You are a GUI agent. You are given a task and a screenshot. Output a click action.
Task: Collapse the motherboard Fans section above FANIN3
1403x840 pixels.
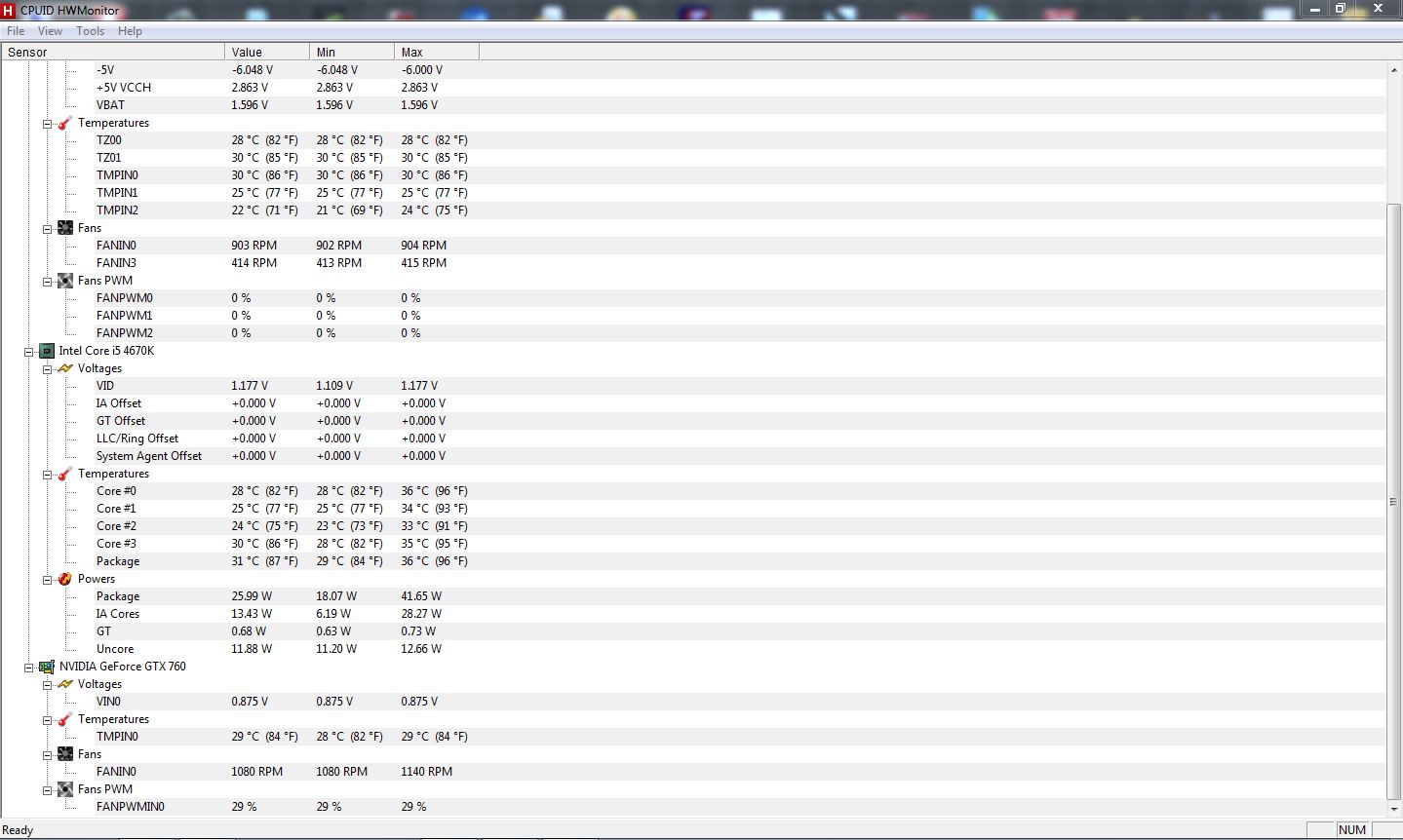pos(47,229)
